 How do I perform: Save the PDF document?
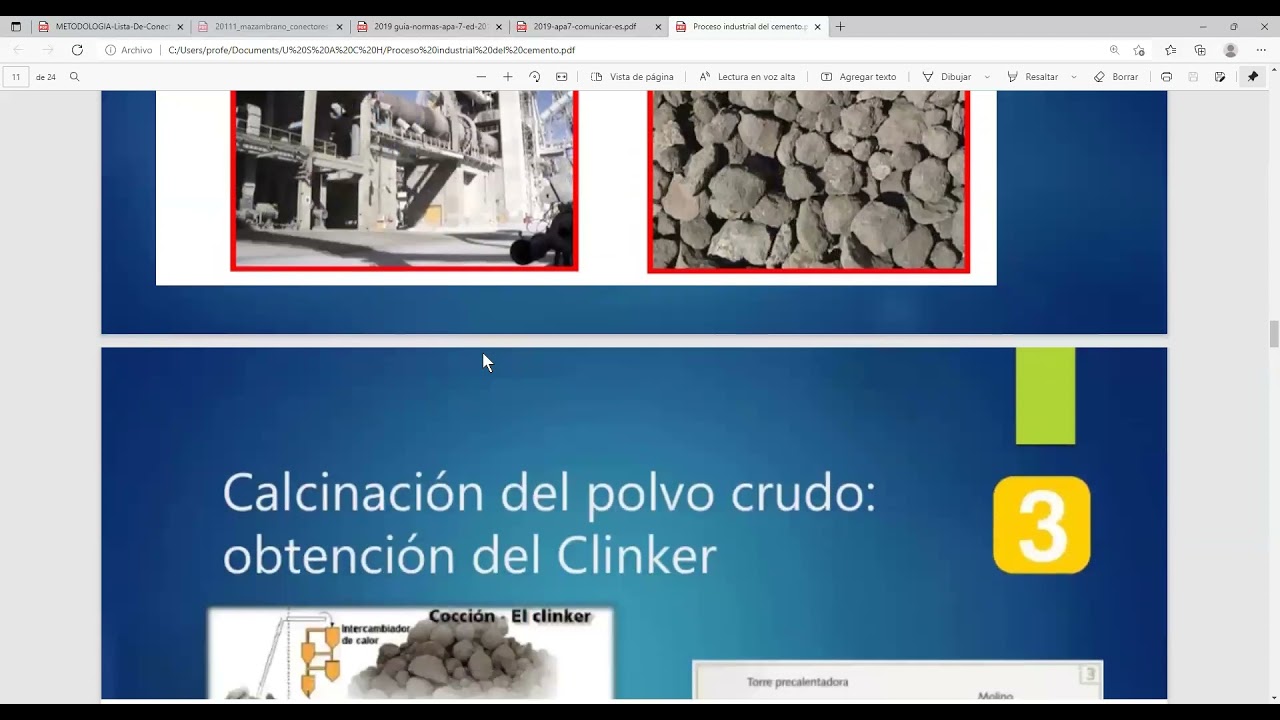(x=1193, y=77)
